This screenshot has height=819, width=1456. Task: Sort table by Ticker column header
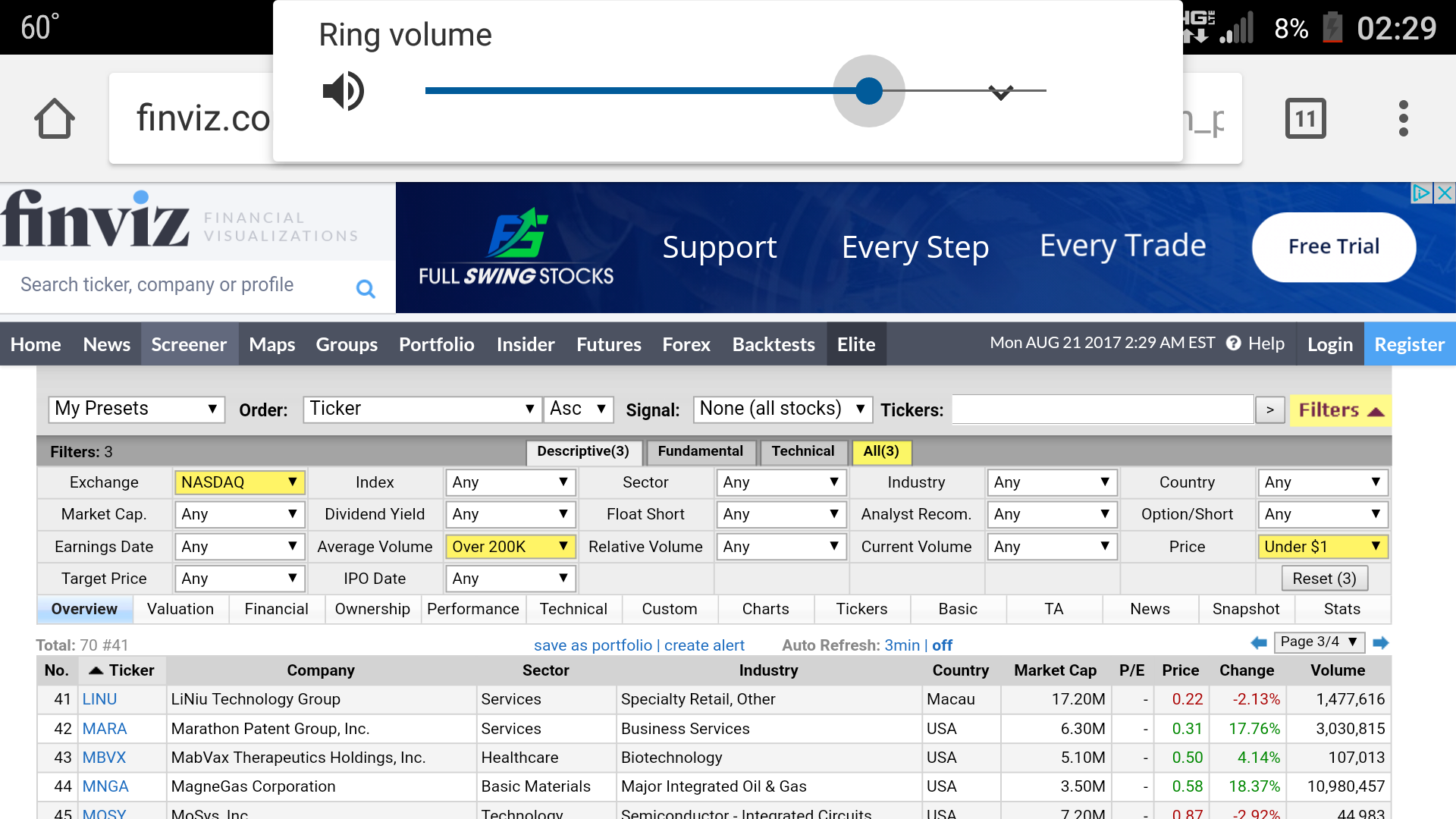tap(121, 670)
